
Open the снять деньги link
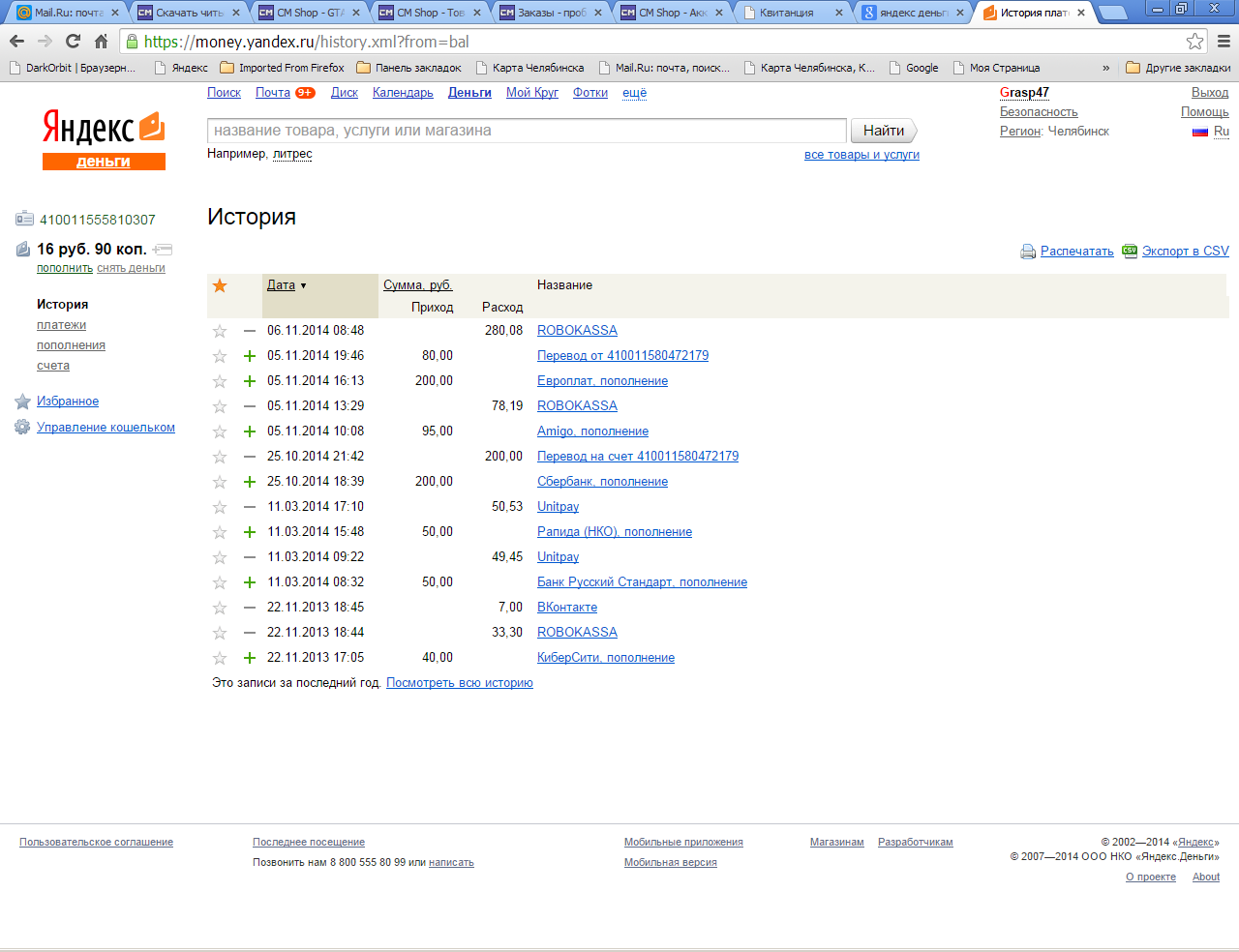pos(131,268)
